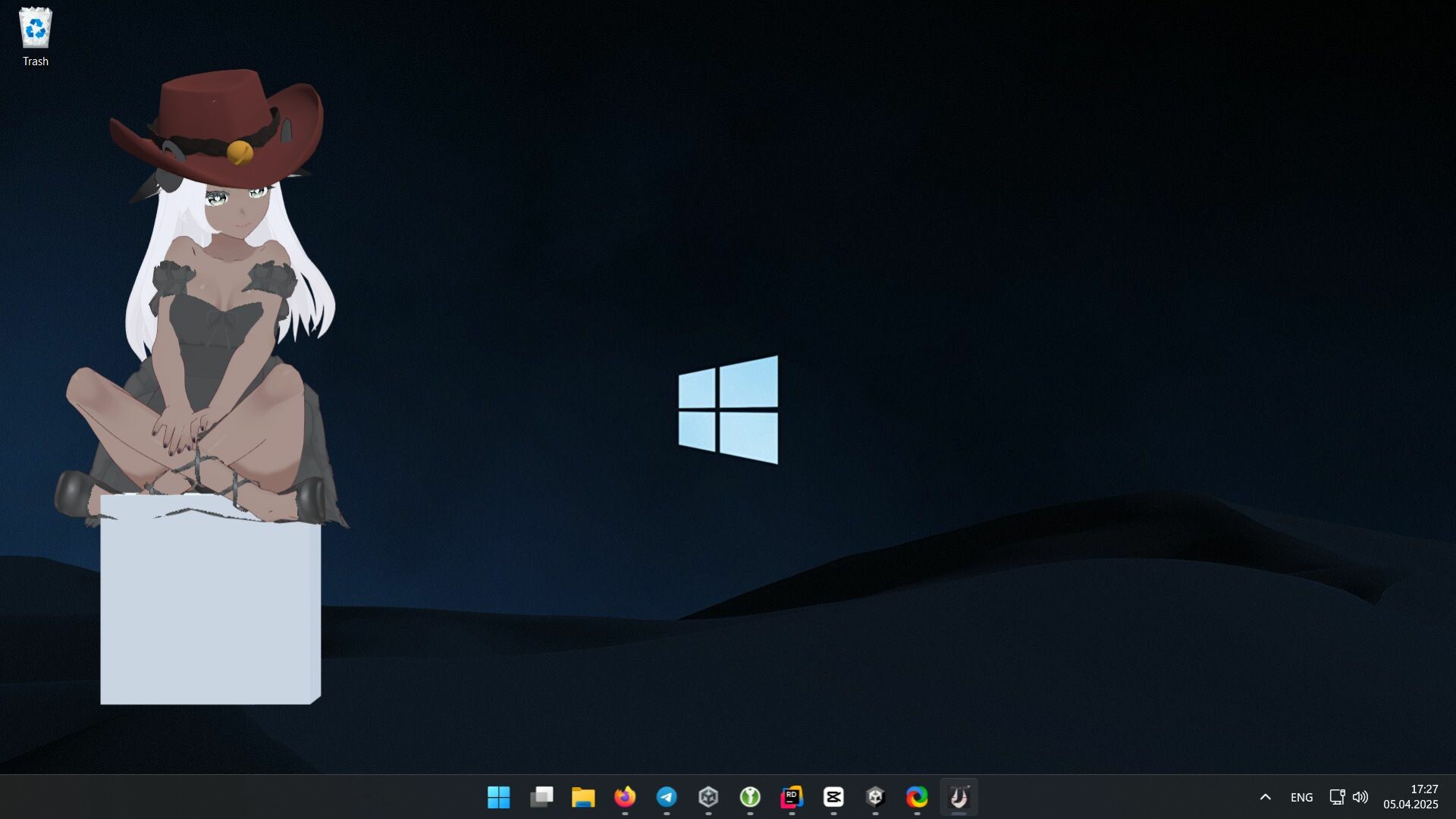Image resolution: width=1456 pixels, height=819 pixels.
Task: Launch File Explorer from the taskbar
Action: tap(583, 797)
